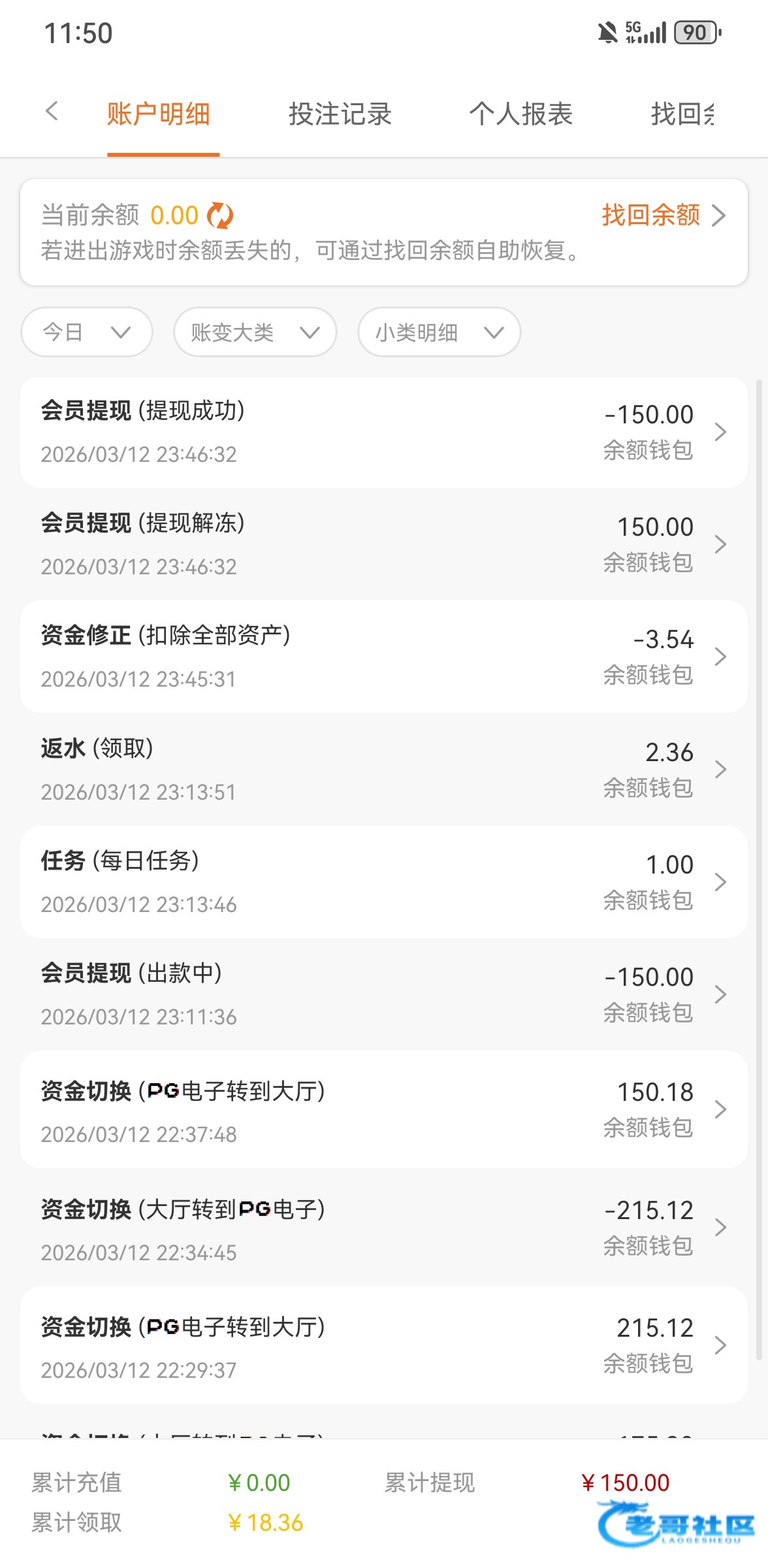Tap the back arrow icon
Viewport: 768px width, 1568px height.
(x=52, y=112)
